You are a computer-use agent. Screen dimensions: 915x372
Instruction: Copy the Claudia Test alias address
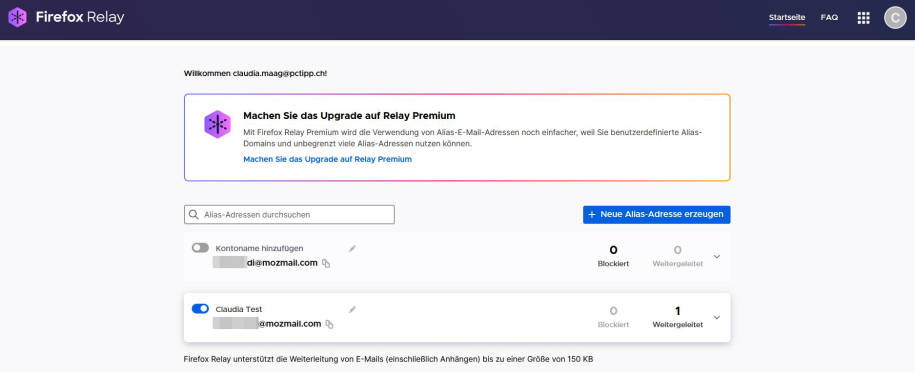330,324
